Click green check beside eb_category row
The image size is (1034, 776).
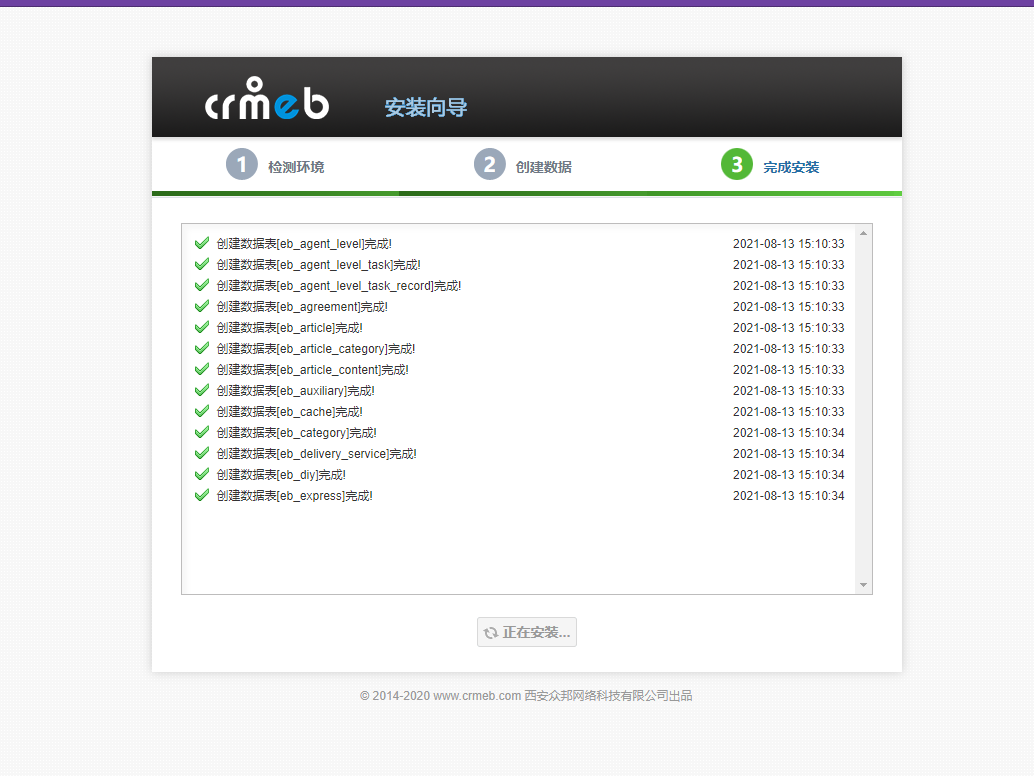202,433
